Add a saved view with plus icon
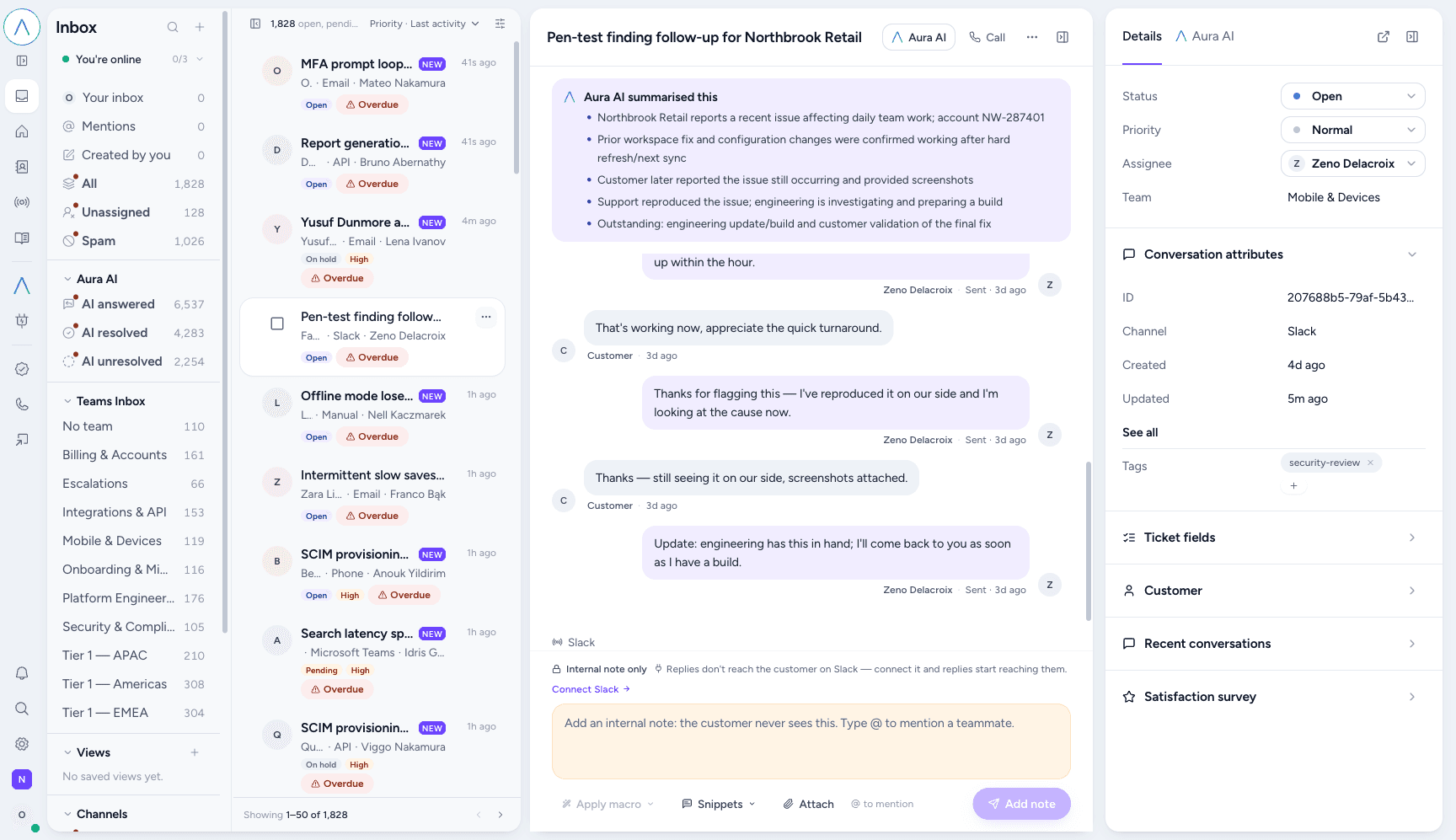The height and width of the screenshot is (840, 1456). tap(195, 752)
